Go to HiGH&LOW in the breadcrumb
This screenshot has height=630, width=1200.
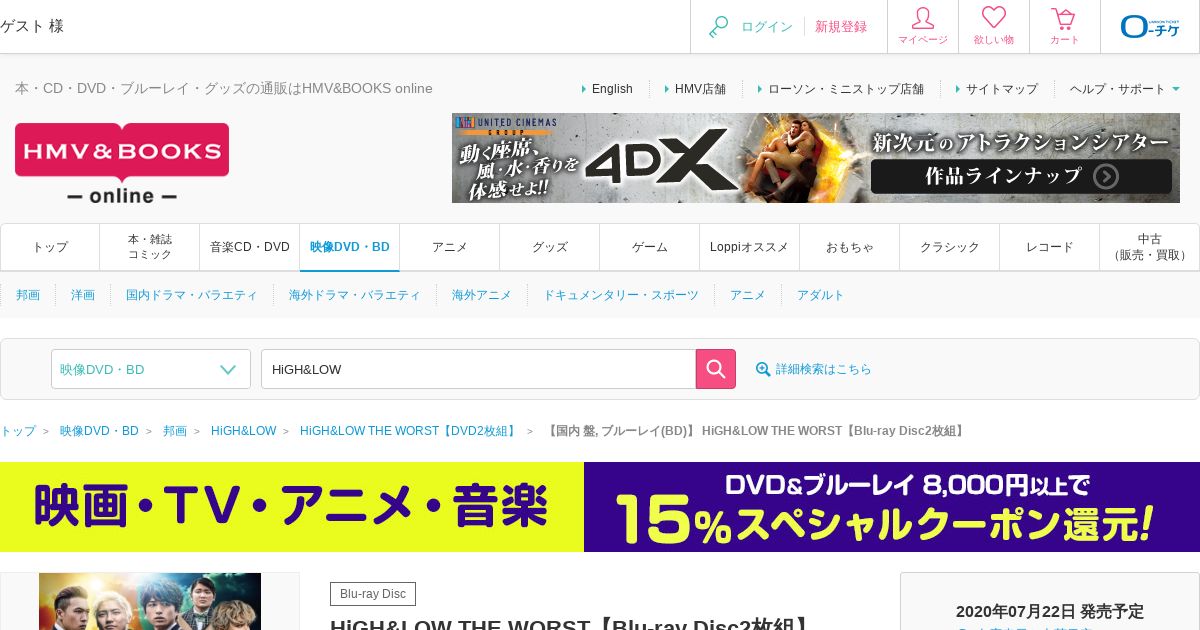tap(243, 431)
